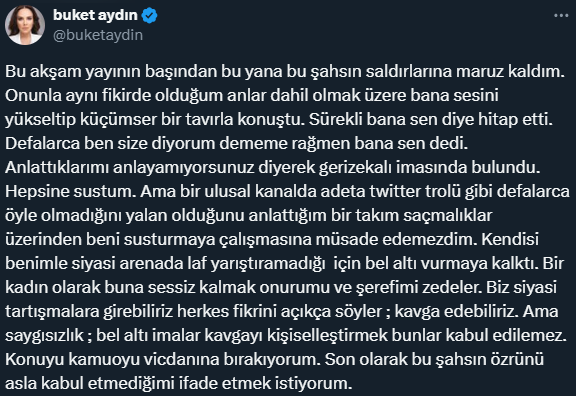Click the sentence "Konuyu kamuoyu vicdanına bırakıyorum"
The image size is (576, 396).
[x=162, y=359]
